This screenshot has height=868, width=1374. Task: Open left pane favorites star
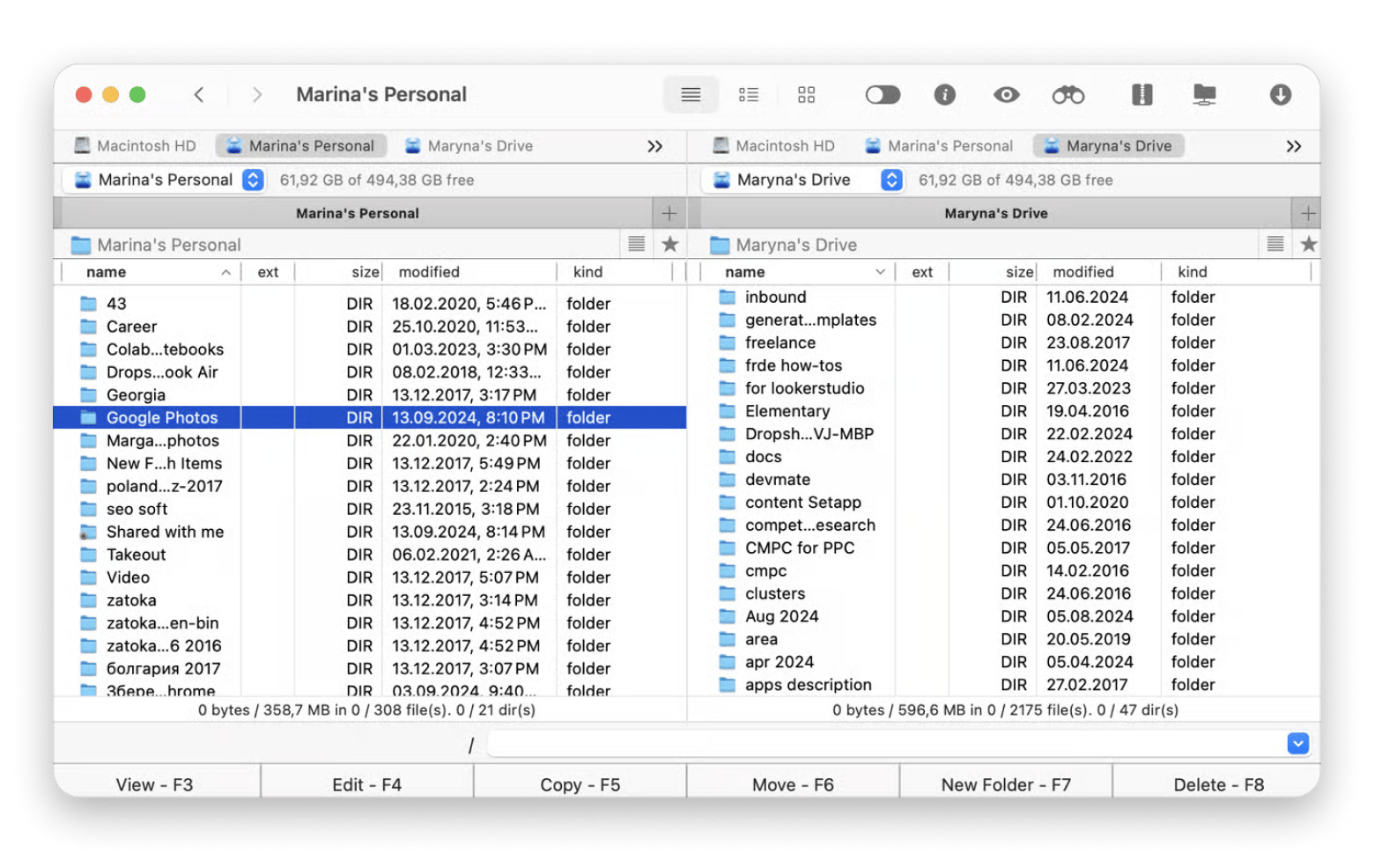pos(670,245)
